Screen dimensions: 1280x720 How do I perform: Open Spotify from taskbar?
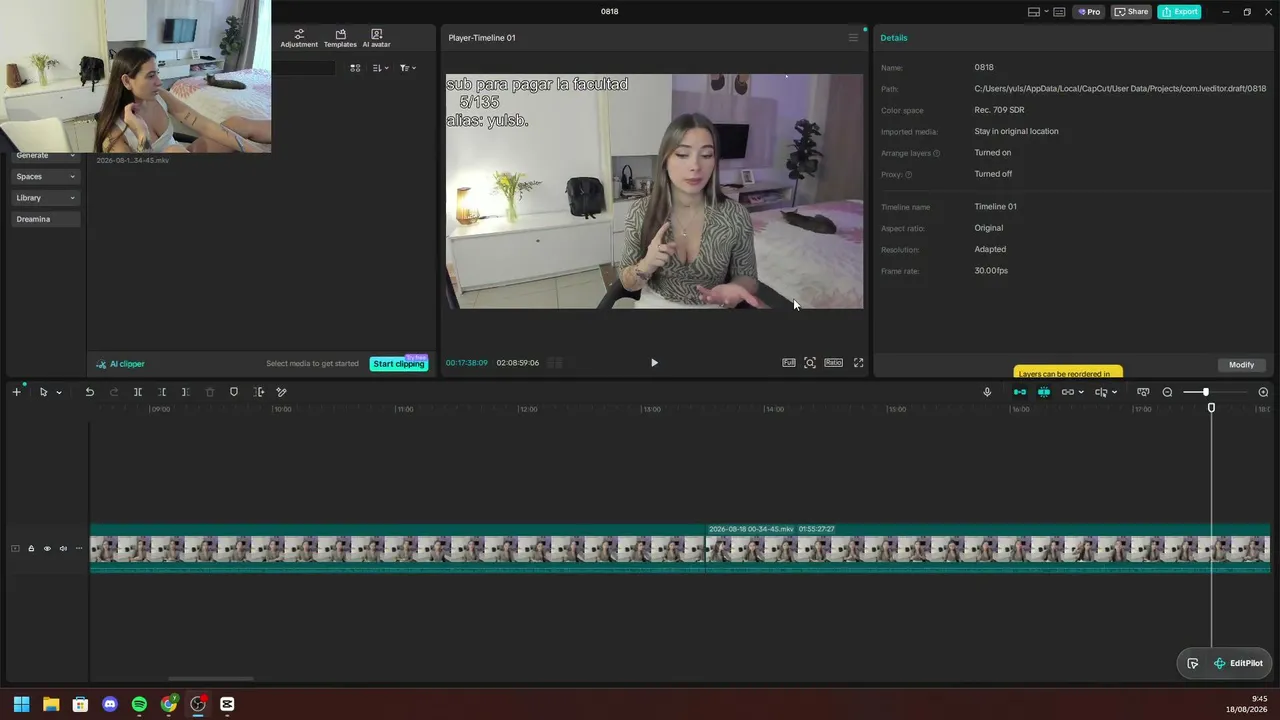[139, 704]
